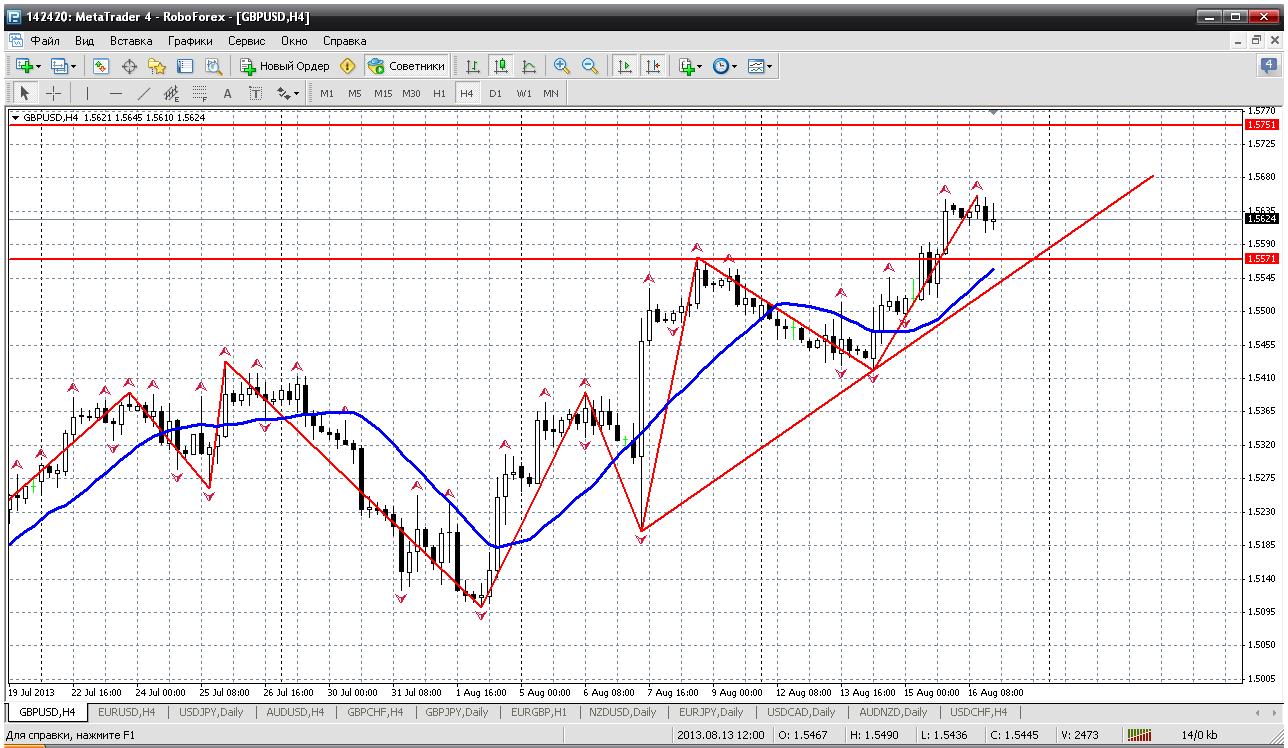Click the chat notification icon at top right
1288x748 pixels.
tap(1269, 66)
